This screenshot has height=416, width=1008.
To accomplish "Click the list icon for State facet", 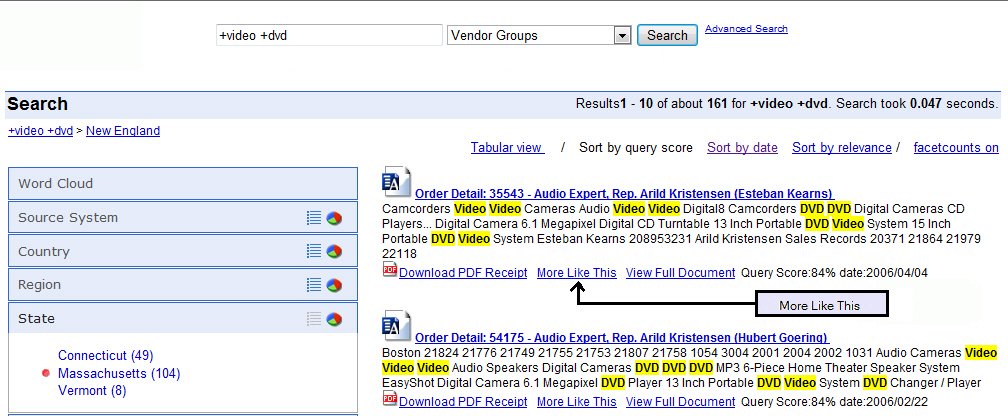I will [314, 318].
